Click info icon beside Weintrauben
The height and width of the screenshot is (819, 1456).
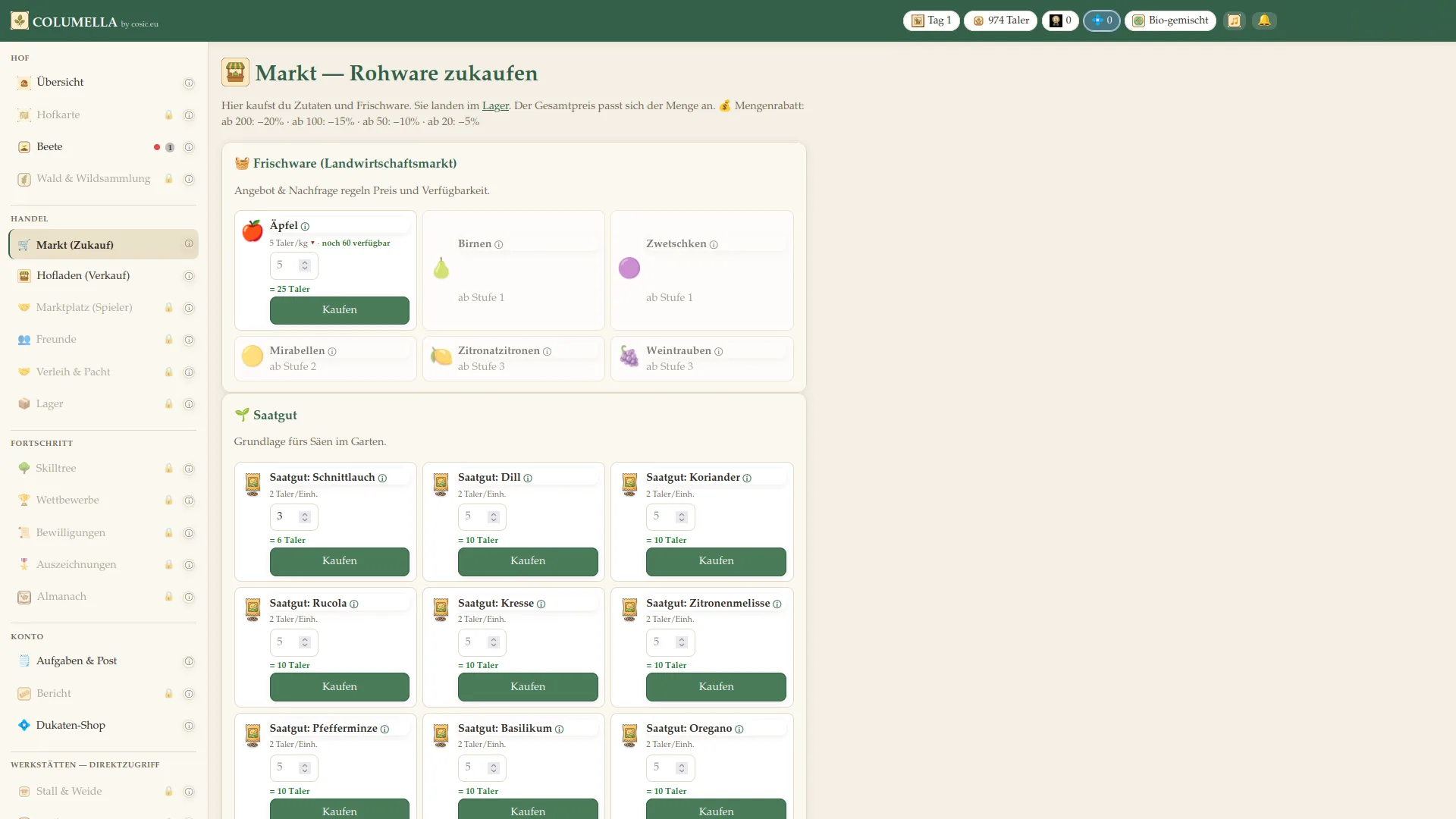718,351
